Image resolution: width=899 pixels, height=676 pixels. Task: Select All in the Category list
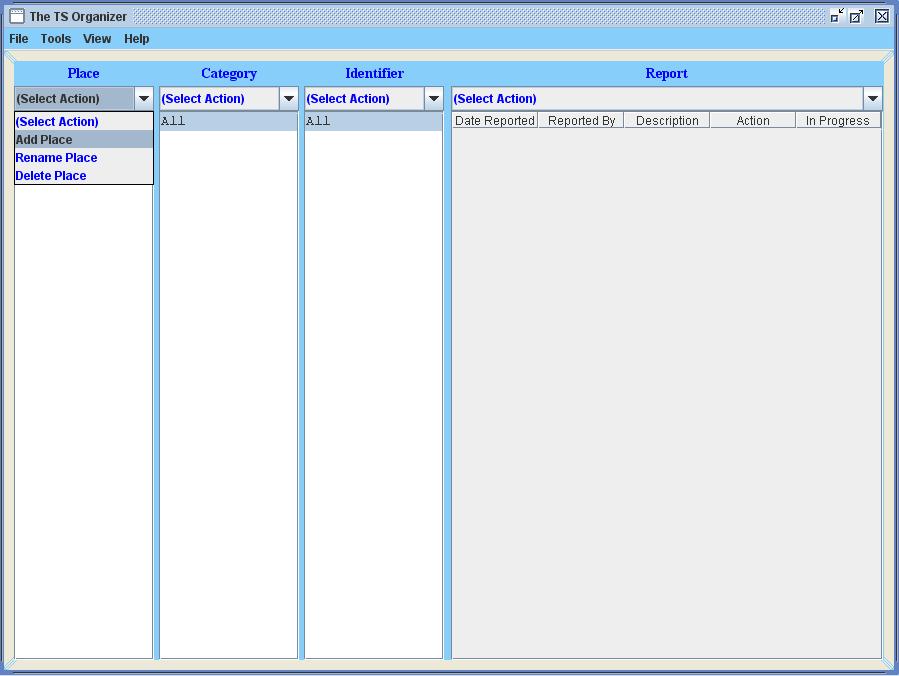[x=229, y=121]
